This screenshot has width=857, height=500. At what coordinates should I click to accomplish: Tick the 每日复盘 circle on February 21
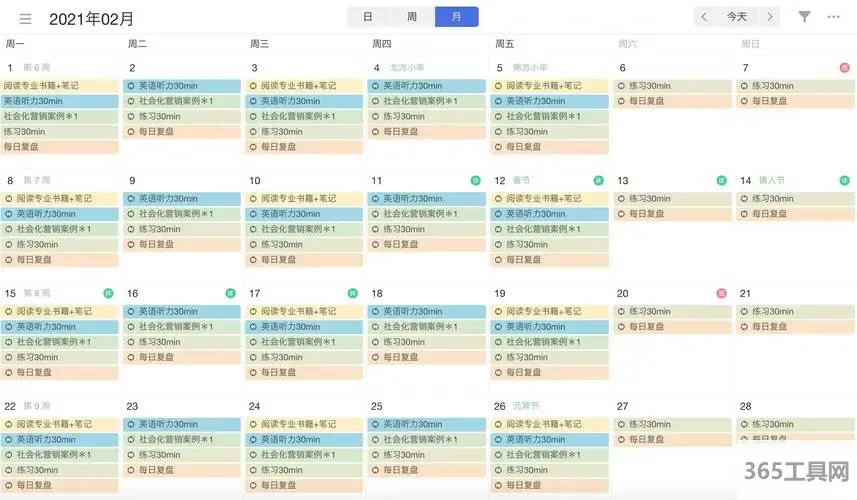(744, 327)
